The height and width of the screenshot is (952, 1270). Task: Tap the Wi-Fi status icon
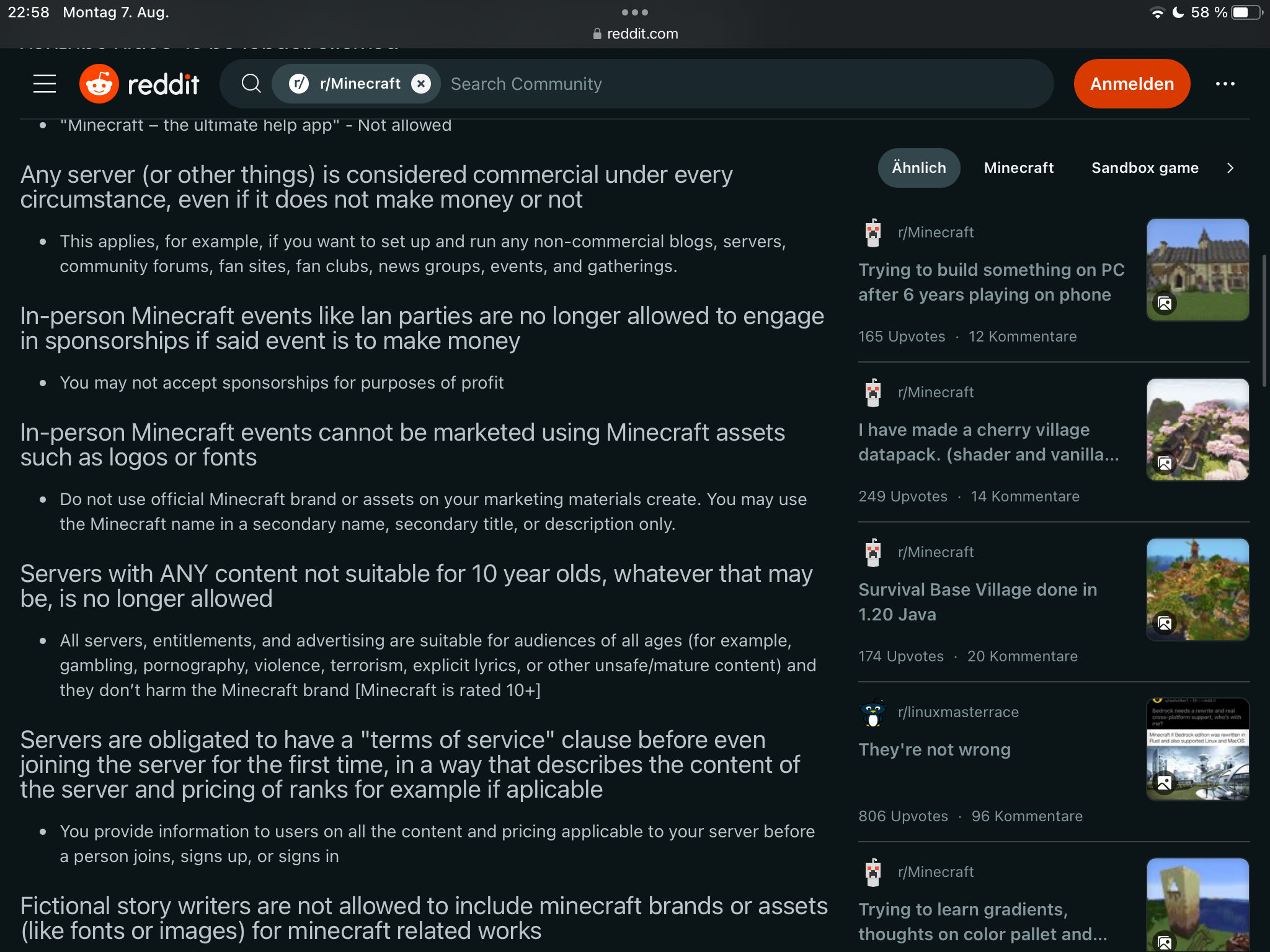pos(1157,12)
